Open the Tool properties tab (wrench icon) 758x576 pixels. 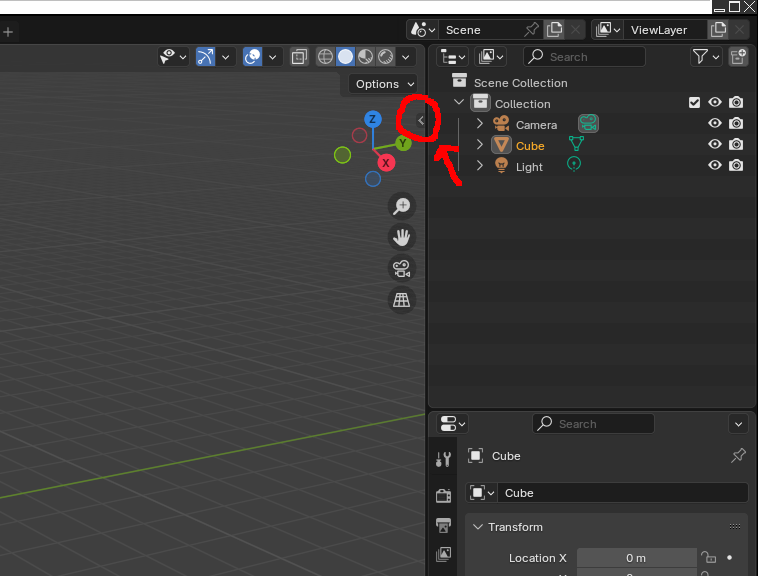pos(444,459)
